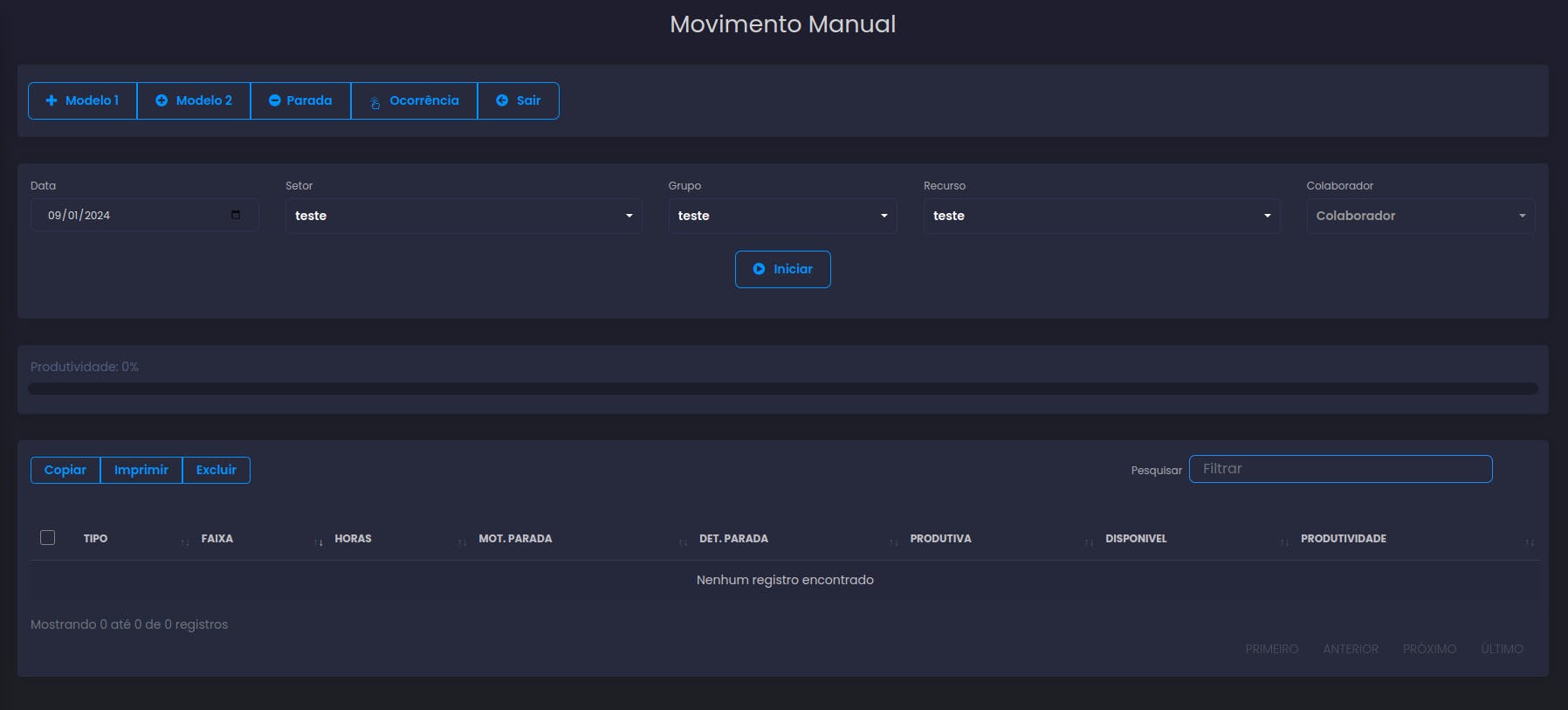Viewport: 1568px width, 710px height.
Task: Sort table by PRODUTIVA column arrows
Action: pyautogui.click(x=1089, y=542)
